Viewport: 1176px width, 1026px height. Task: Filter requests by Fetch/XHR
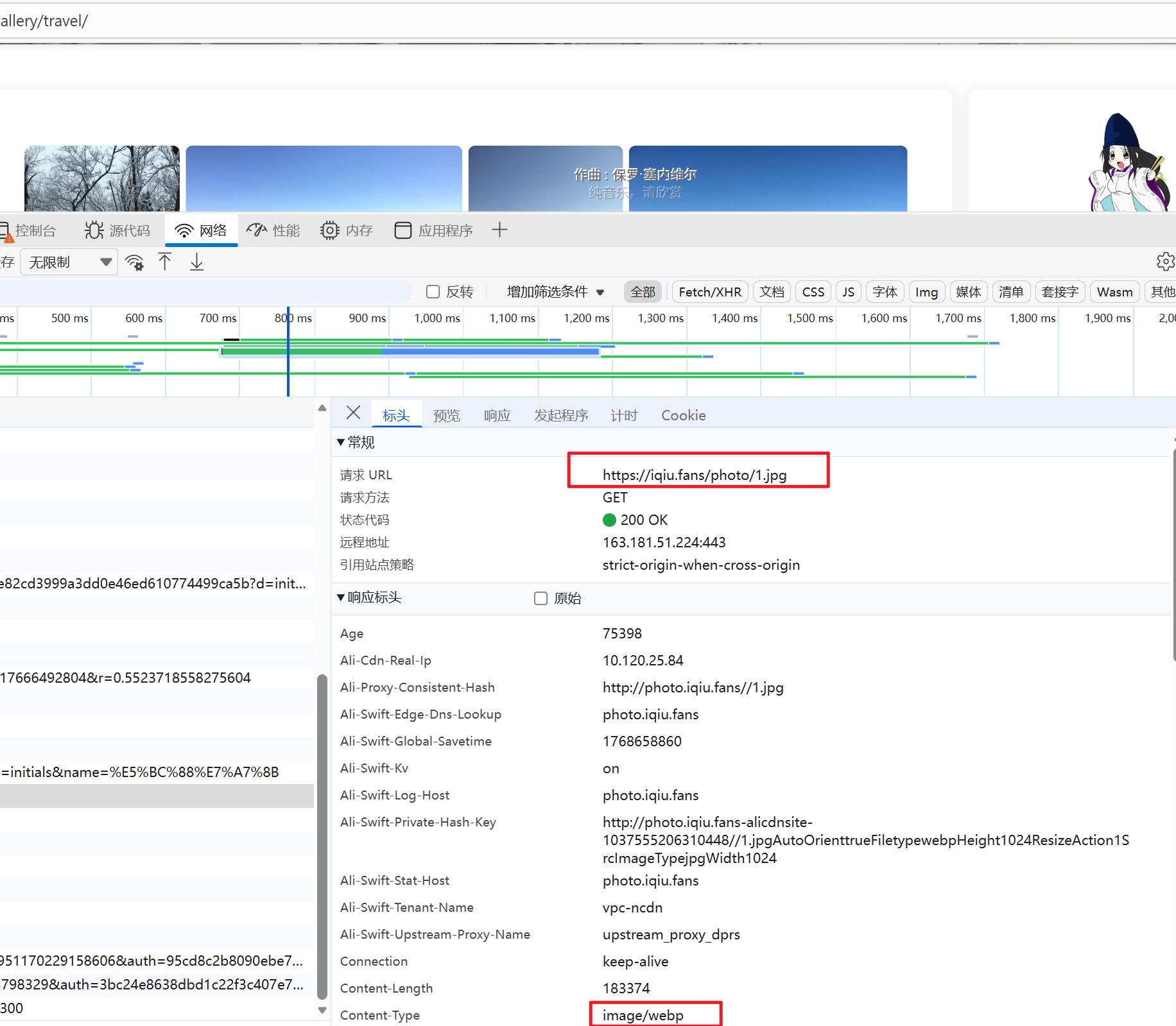click(709, 292)
